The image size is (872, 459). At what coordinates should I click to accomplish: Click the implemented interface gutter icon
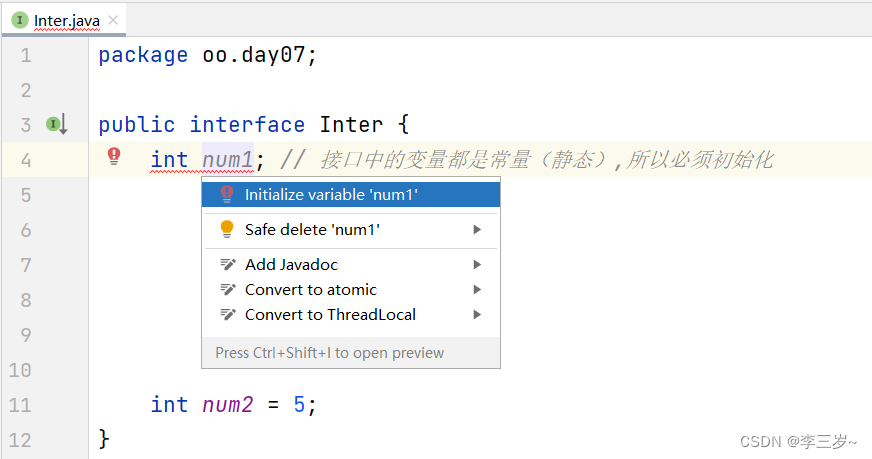pyautogui.click(x=57, y=125)
